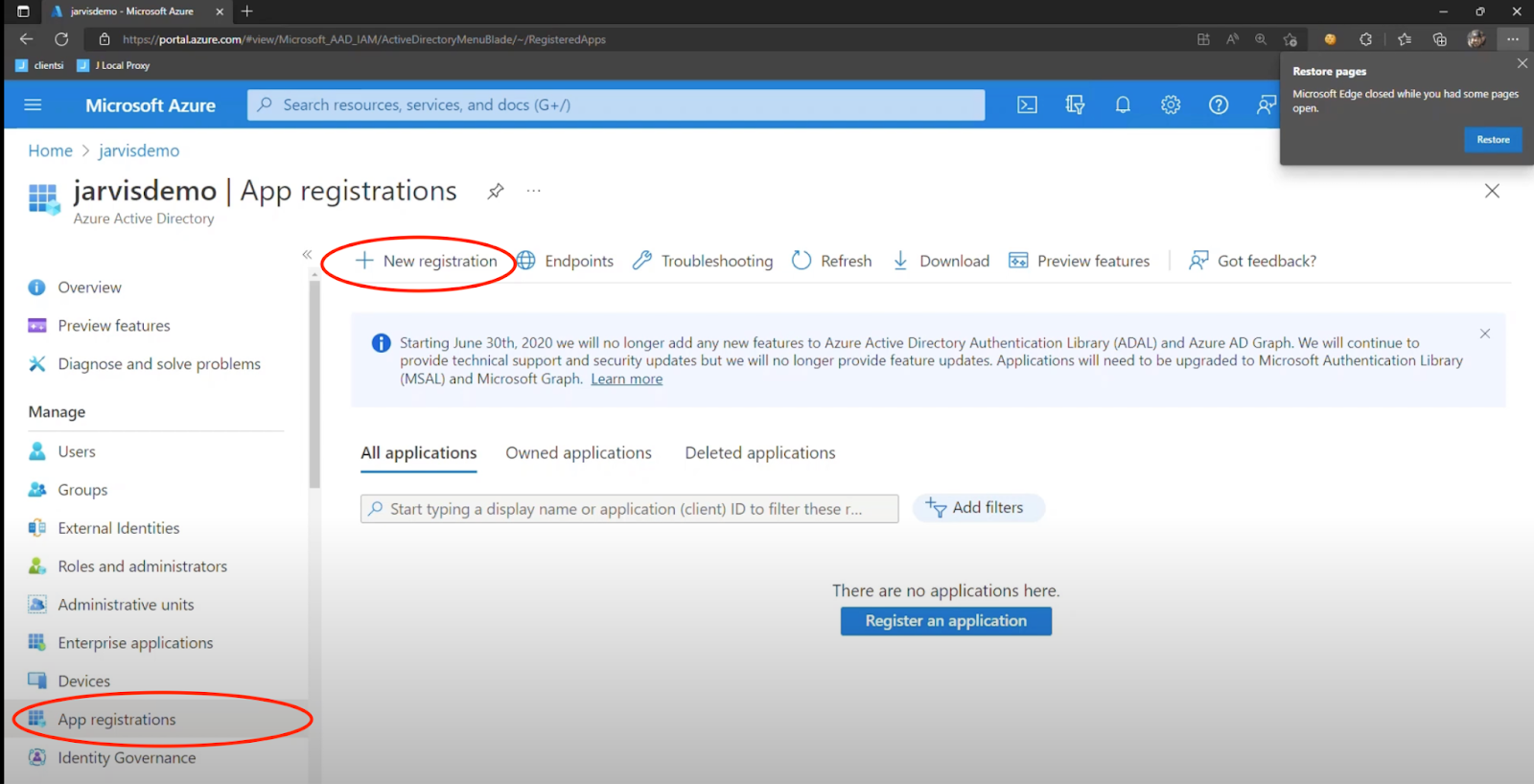Collapse the left navigation with double chevron
The image size is (1534, 784).
click(307, 254)
